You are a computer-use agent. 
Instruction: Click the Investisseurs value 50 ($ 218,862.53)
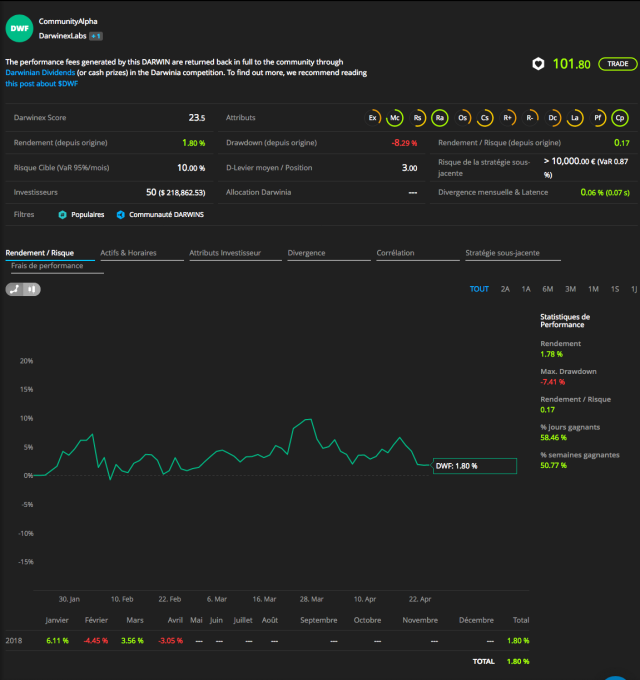pos(176,192)
